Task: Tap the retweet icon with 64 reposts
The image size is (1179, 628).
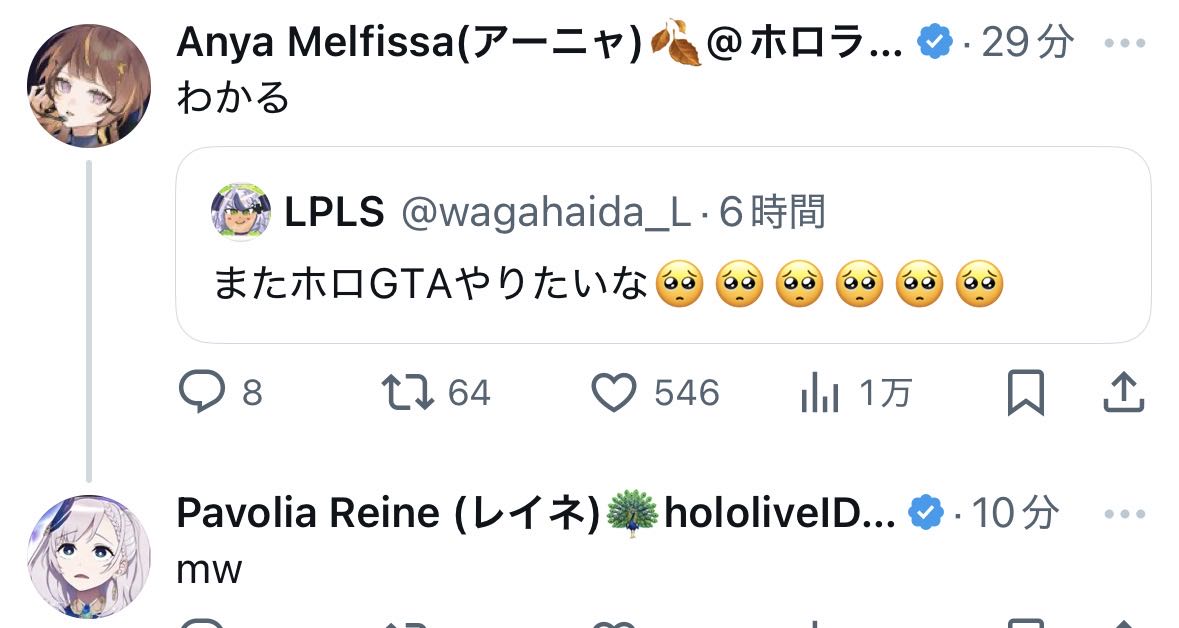Action: pos(407,392)
